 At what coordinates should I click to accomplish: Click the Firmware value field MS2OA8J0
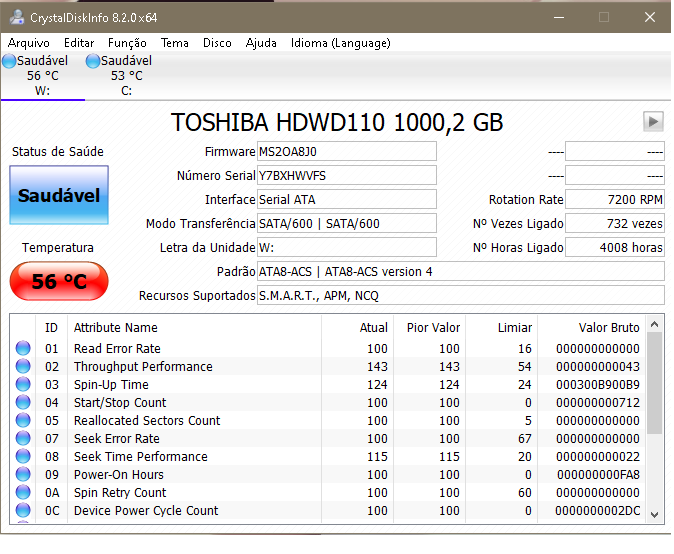346,151
